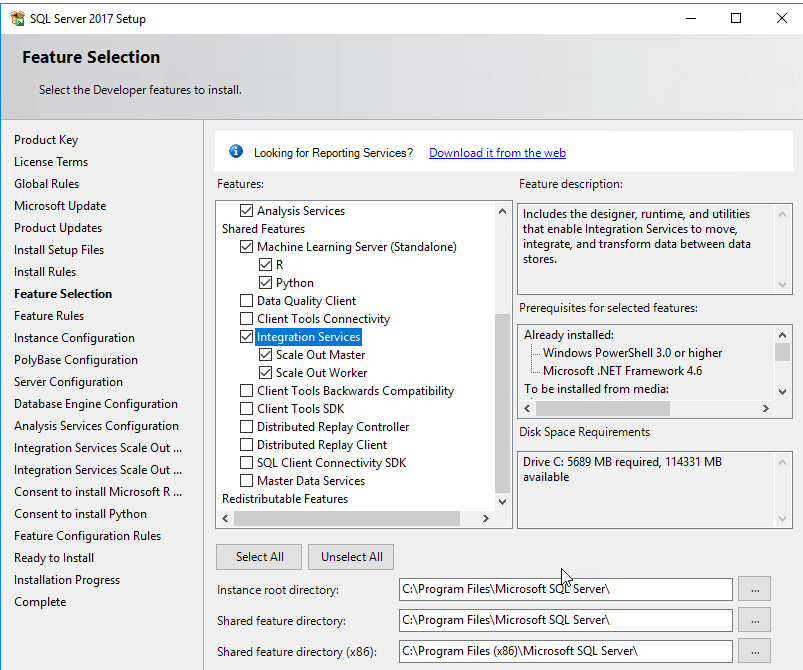This screenshot has height=670, width=803.
Task: Click the SQL Server Setup title bar icon
Action: click(x=16, y=17)
